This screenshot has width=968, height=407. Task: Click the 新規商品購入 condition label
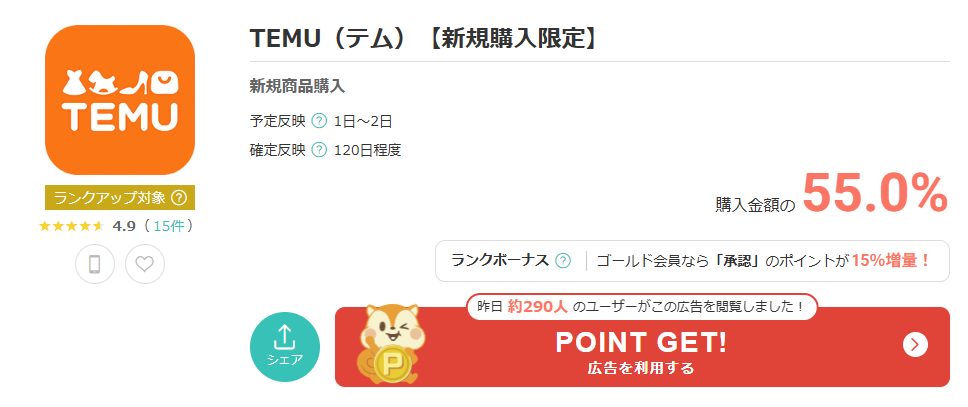[297, 86]
